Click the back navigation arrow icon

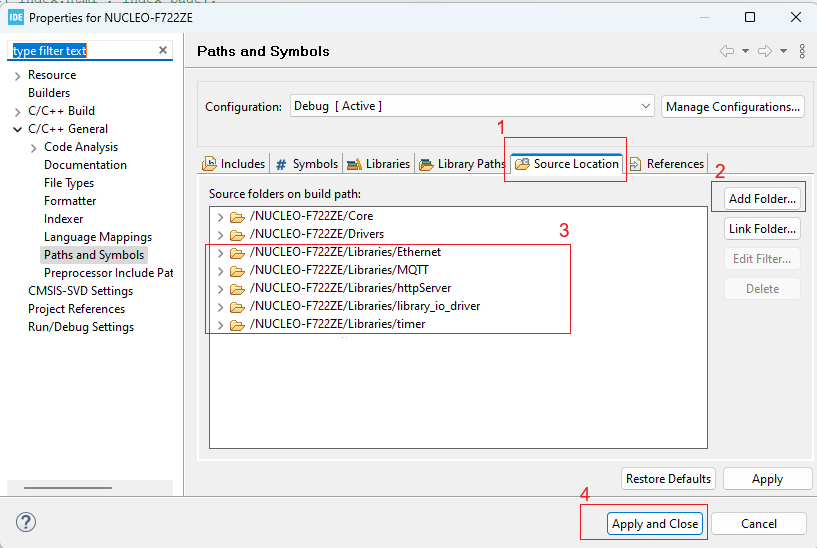pos(727,51)
